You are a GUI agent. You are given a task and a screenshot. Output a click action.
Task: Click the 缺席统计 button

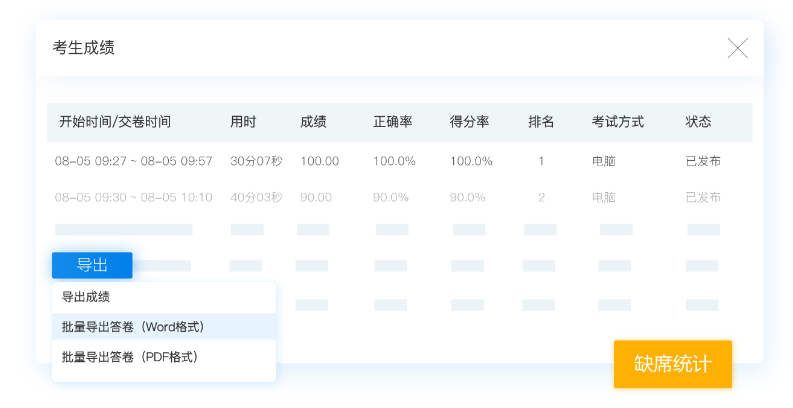(x=672, y=364)
